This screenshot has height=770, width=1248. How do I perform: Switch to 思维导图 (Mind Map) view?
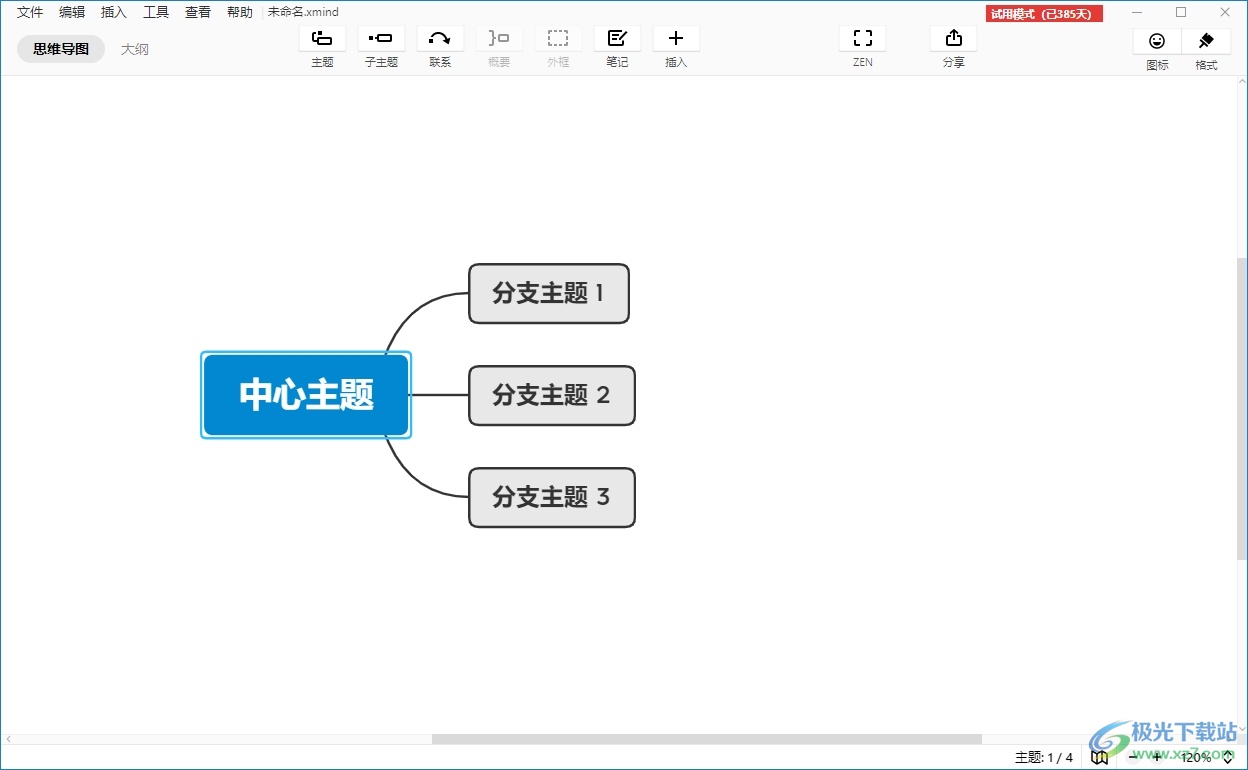click(x=61, y=49)
